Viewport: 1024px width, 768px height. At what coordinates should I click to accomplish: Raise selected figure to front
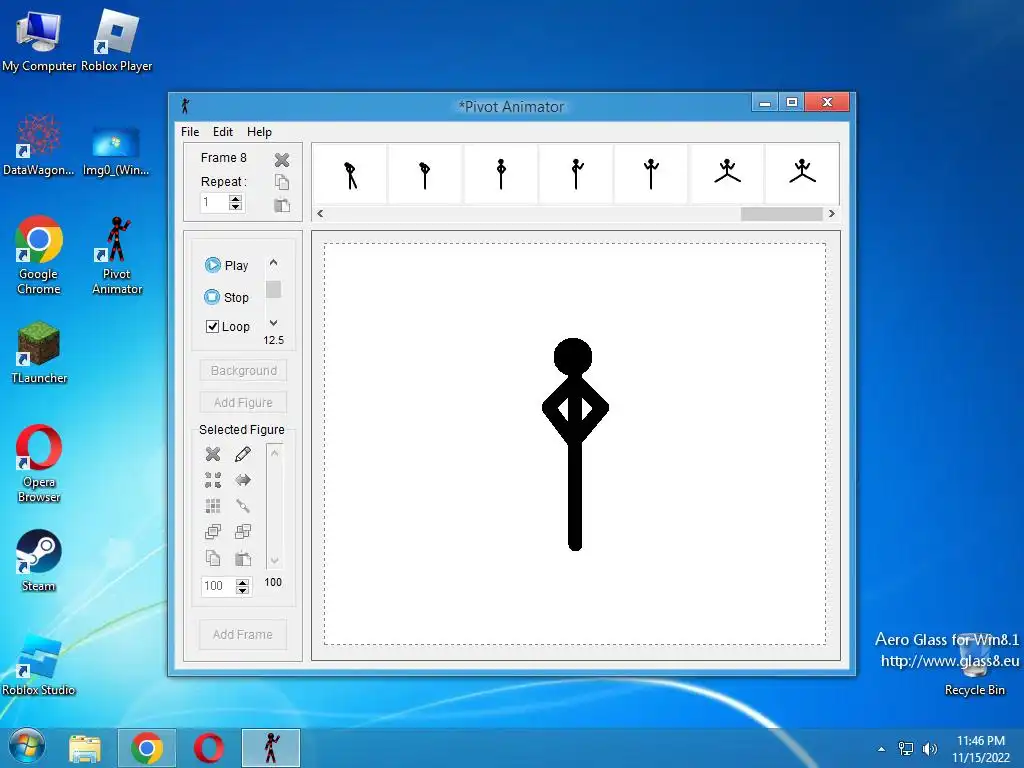pyautogui.click(x=213, y=532)
